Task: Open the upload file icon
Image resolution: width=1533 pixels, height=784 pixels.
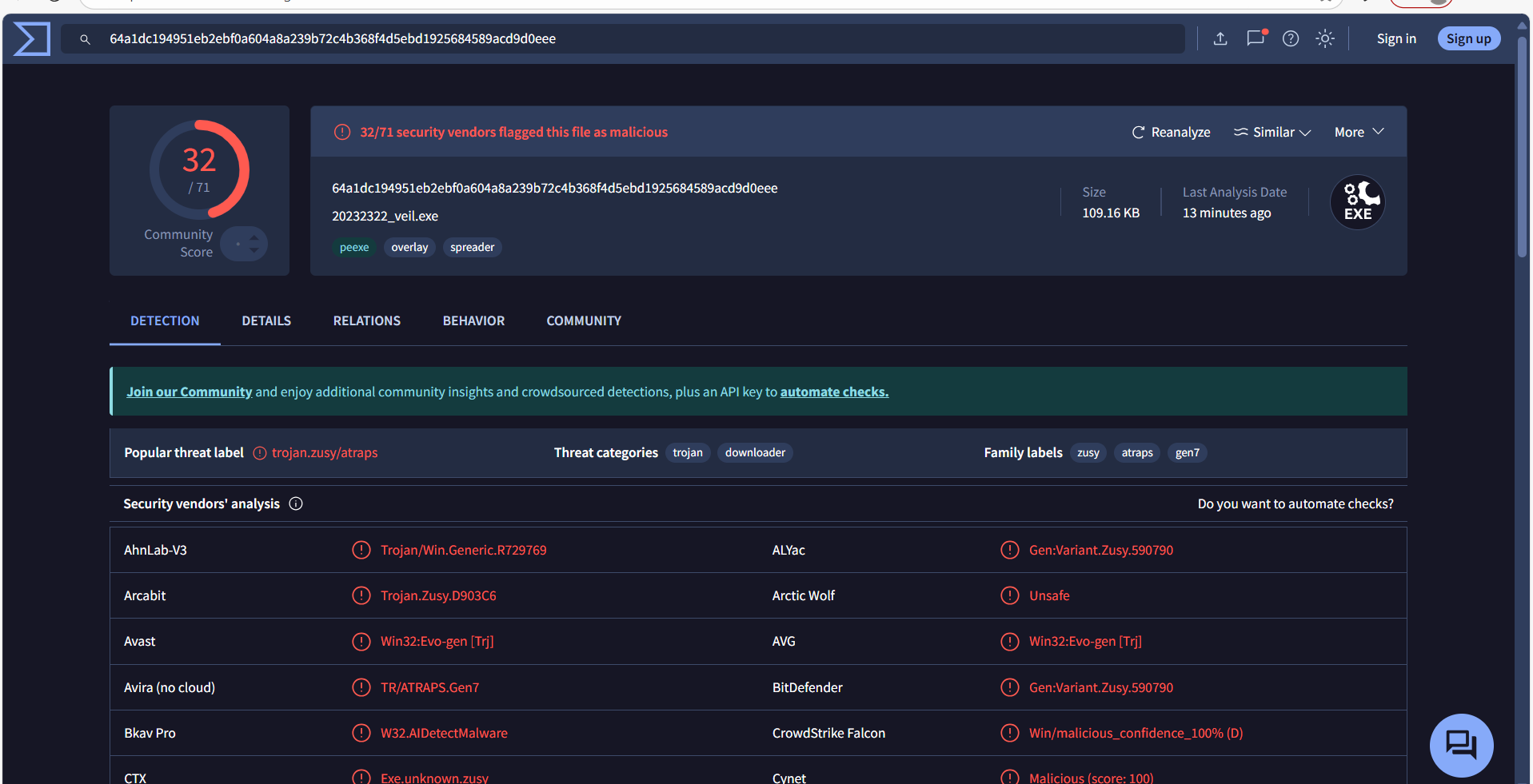Action: (1220, 38)
